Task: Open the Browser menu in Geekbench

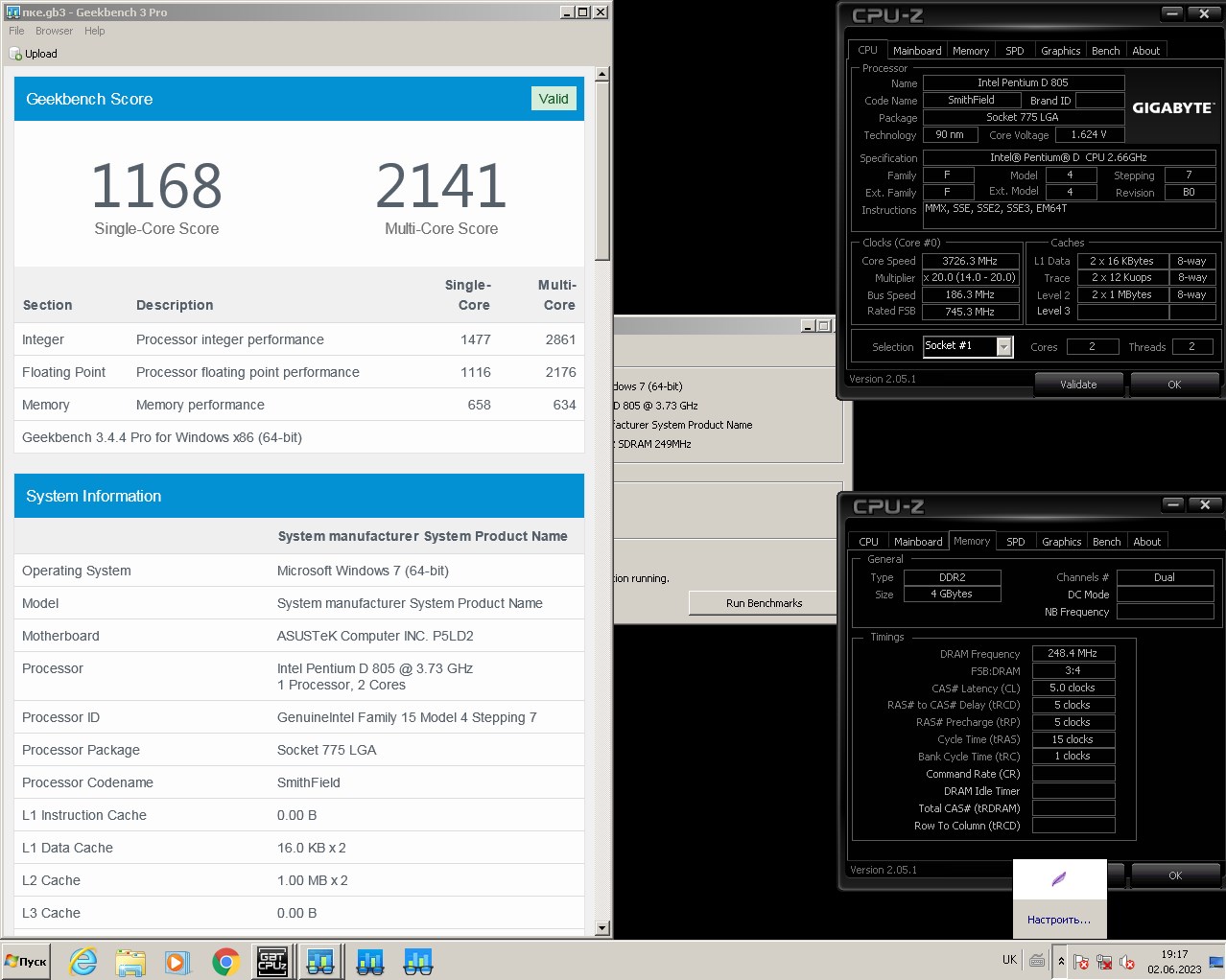Action: pyautogui.click(x=54, y=31)
